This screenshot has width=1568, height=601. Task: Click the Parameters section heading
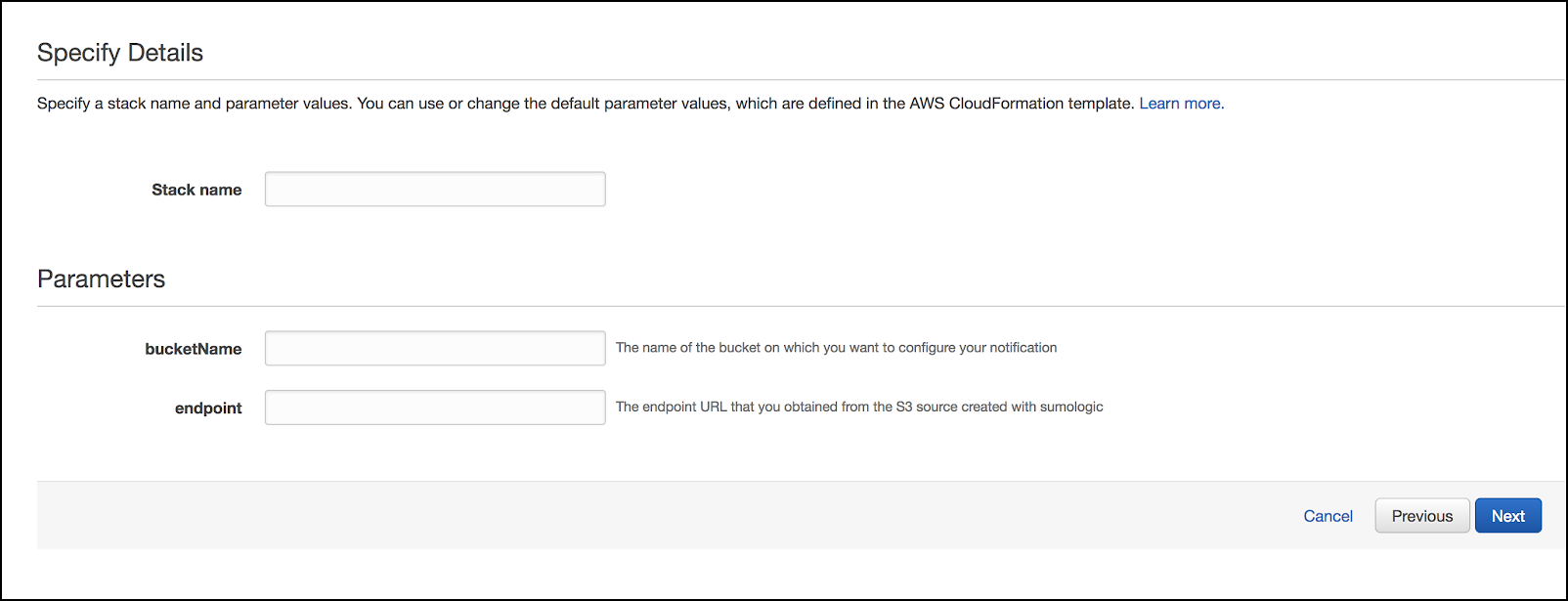(x=102, y=279)
